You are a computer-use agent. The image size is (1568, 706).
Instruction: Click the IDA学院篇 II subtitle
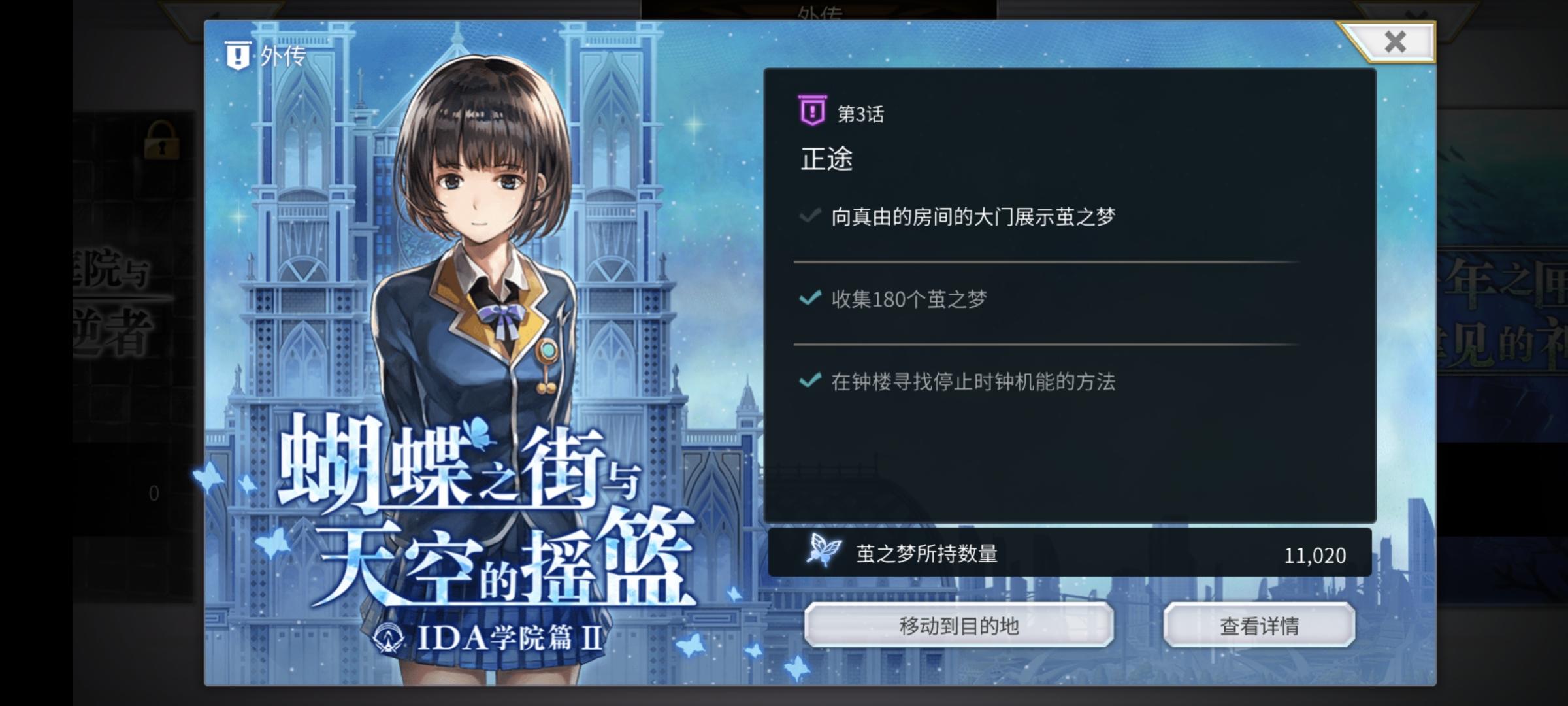[x=510, y=637]
